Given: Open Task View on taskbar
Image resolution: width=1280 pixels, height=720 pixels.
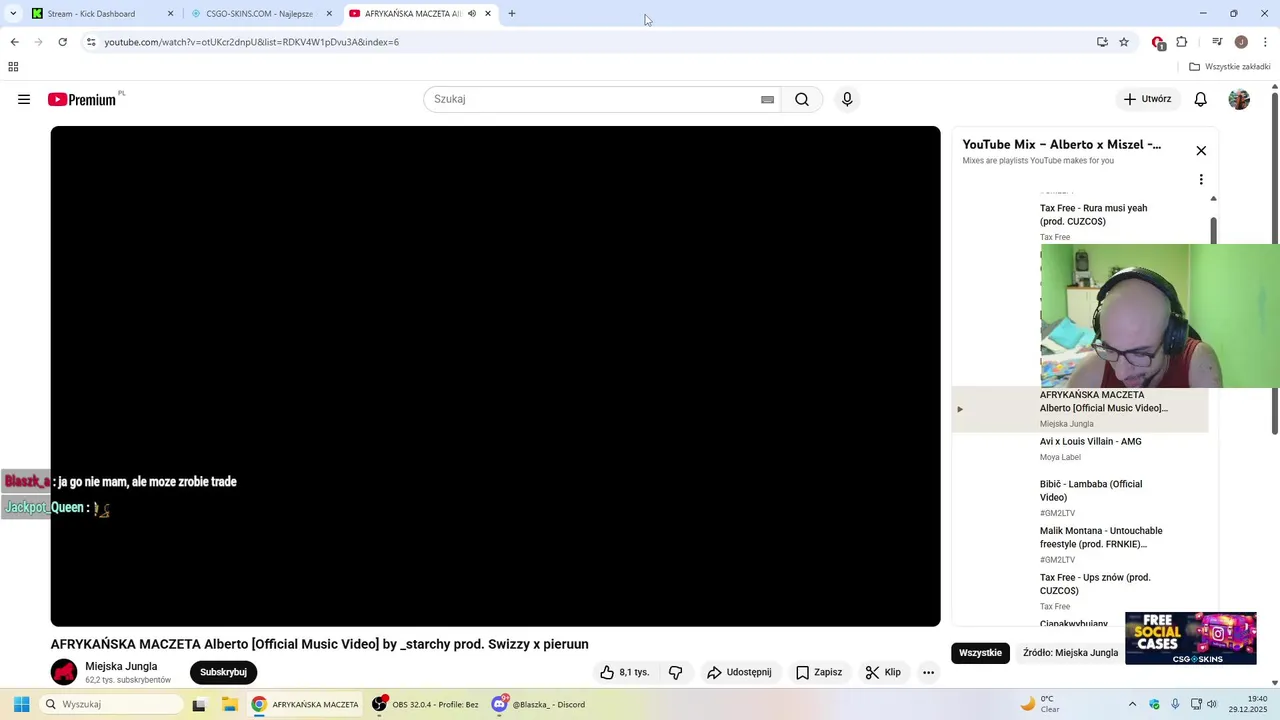Looking at the screenshot, I should click(199, 704).
